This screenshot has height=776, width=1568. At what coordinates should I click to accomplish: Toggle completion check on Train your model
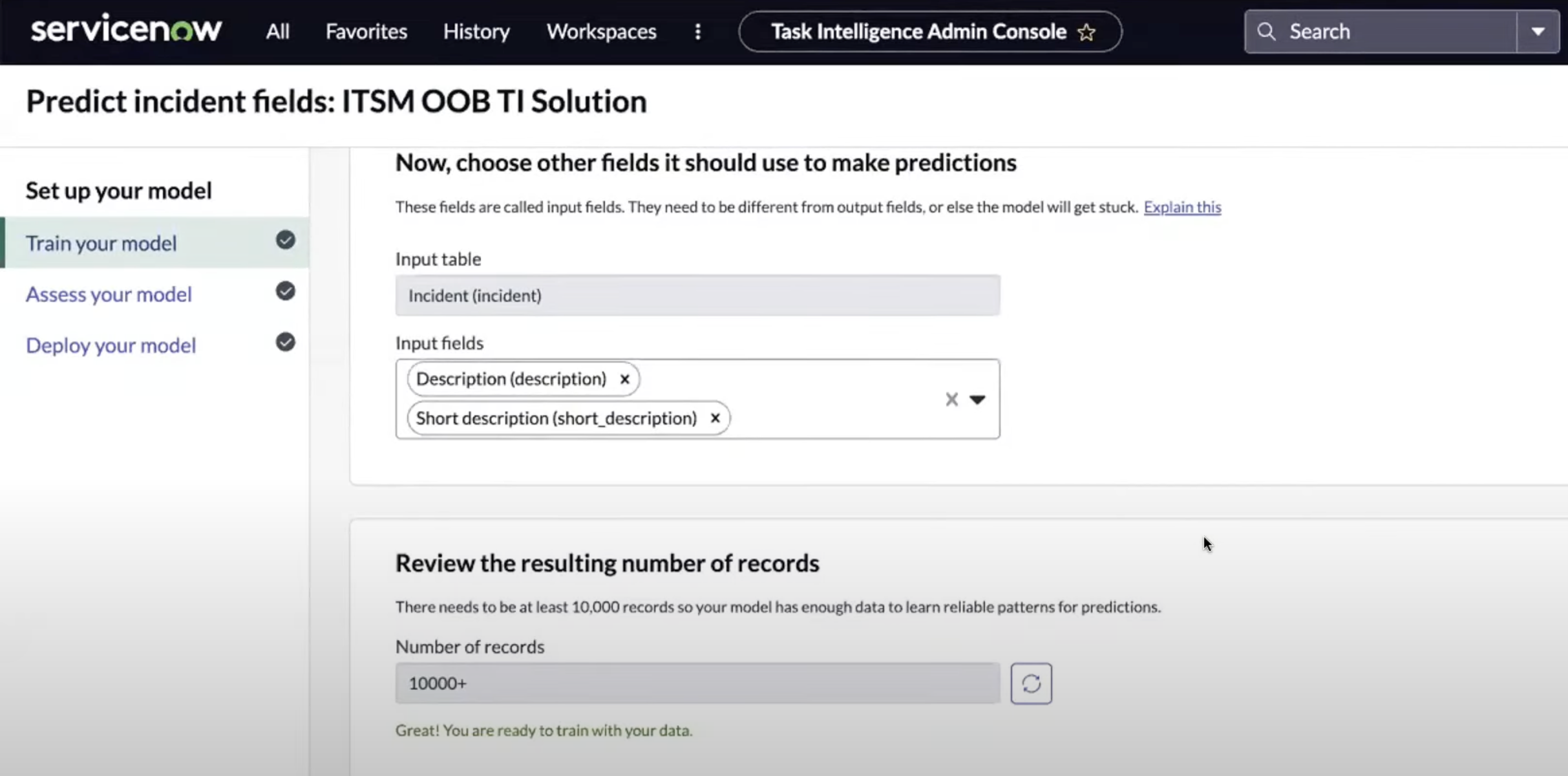coord(286,240)
